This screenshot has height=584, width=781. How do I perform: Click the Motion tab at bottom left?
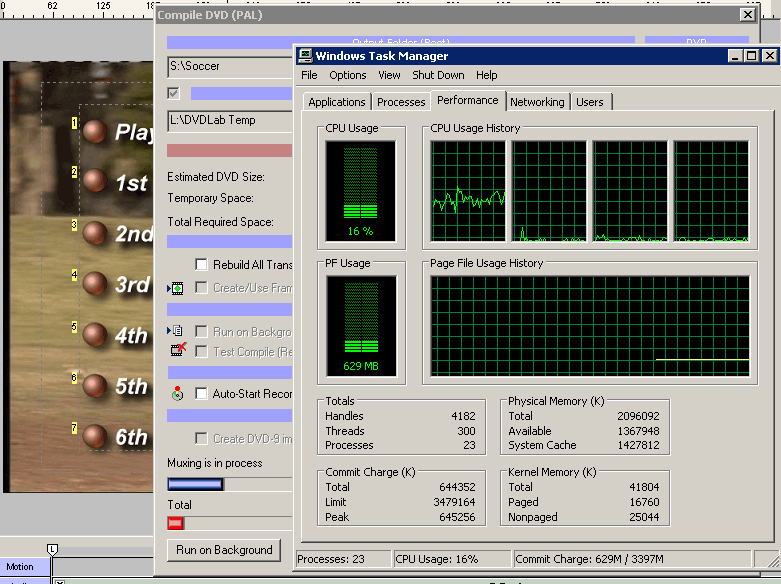[x=25, y=567]
